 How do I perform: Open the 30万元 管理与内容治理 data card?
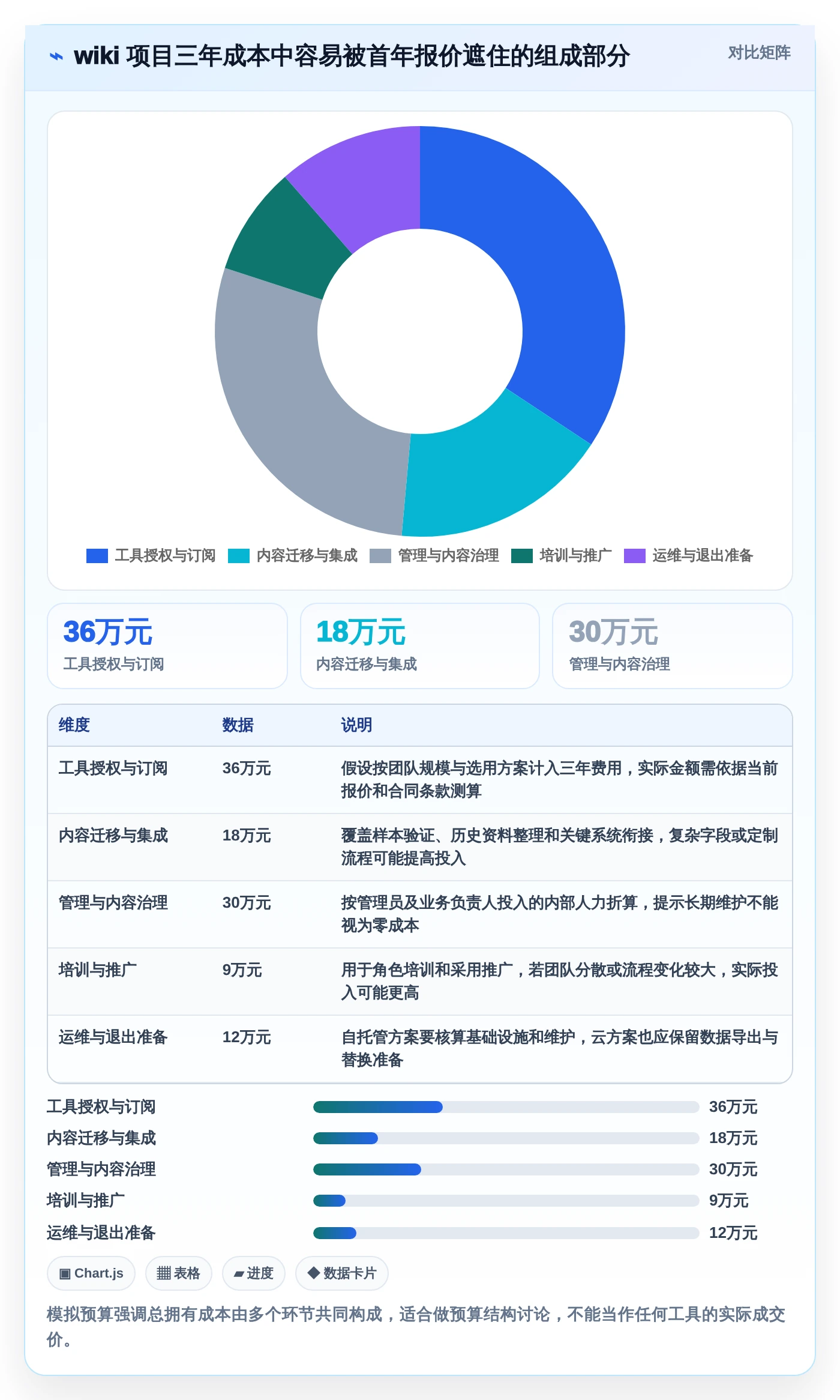(673, 646)
